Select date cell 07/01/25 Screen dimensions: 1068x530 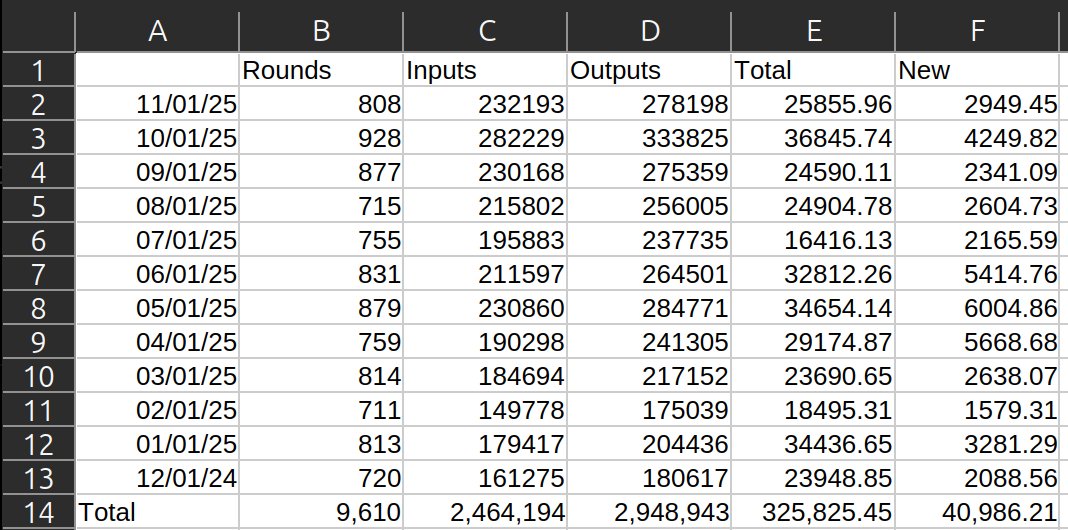(x=157, y=240)
